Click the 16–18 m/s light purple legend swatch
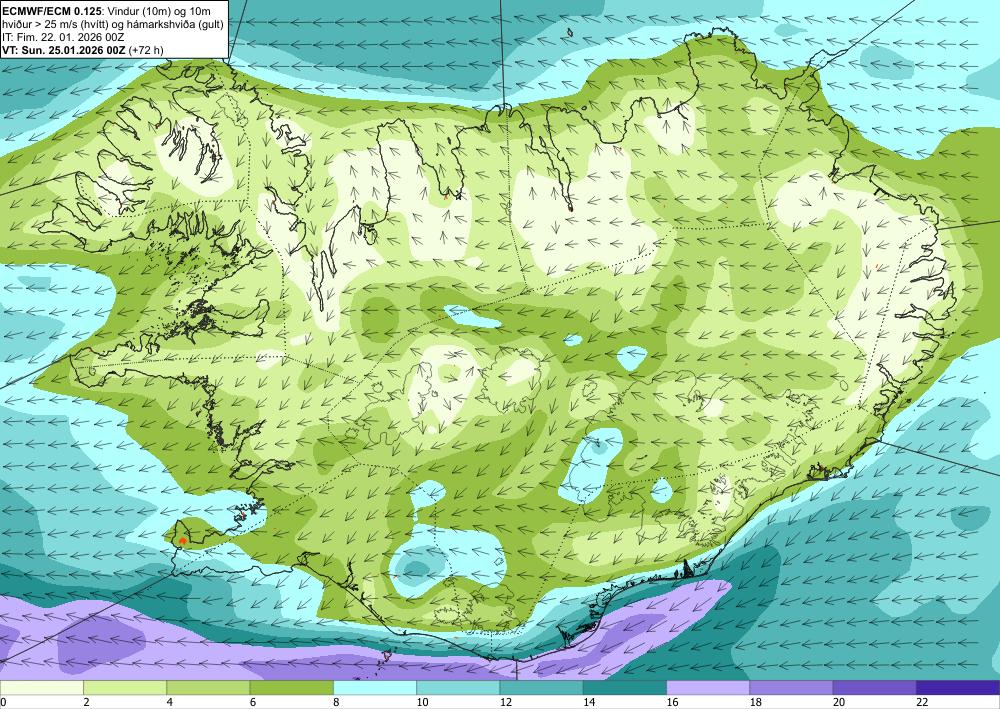The height and width of the screenshot is (709, 1000). tap(709, 688)
